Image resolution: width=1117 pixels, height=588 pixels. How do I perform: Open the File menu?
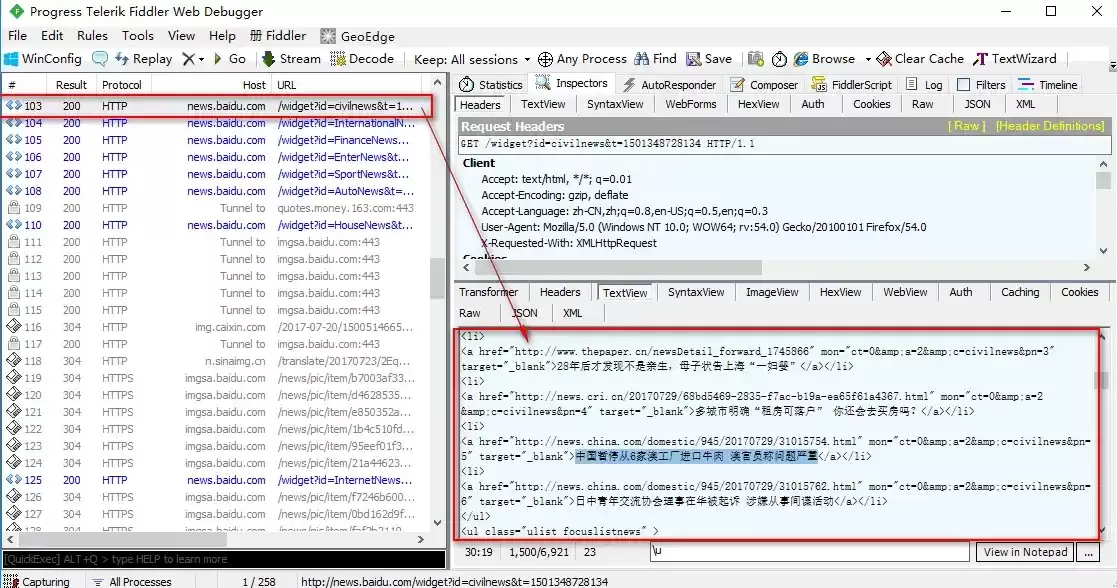(x=17, y=36)
